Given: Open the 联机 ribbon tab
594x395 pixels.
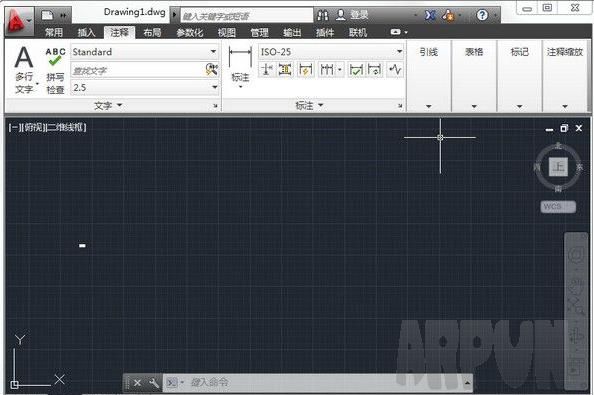Looking at the screenshot, I should point(358,33).
